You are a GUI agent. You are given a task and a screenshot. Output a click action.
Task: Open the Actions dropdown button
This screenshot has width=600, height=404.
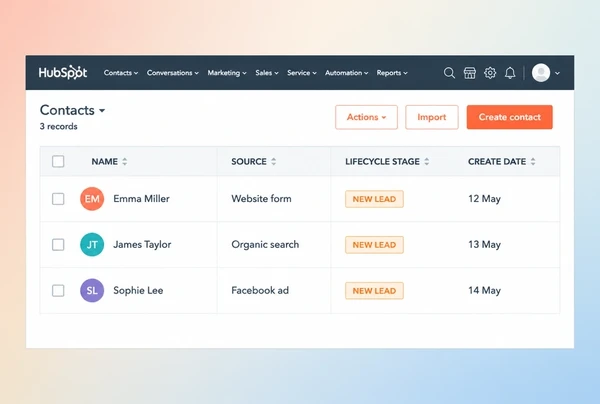(366, 117)
